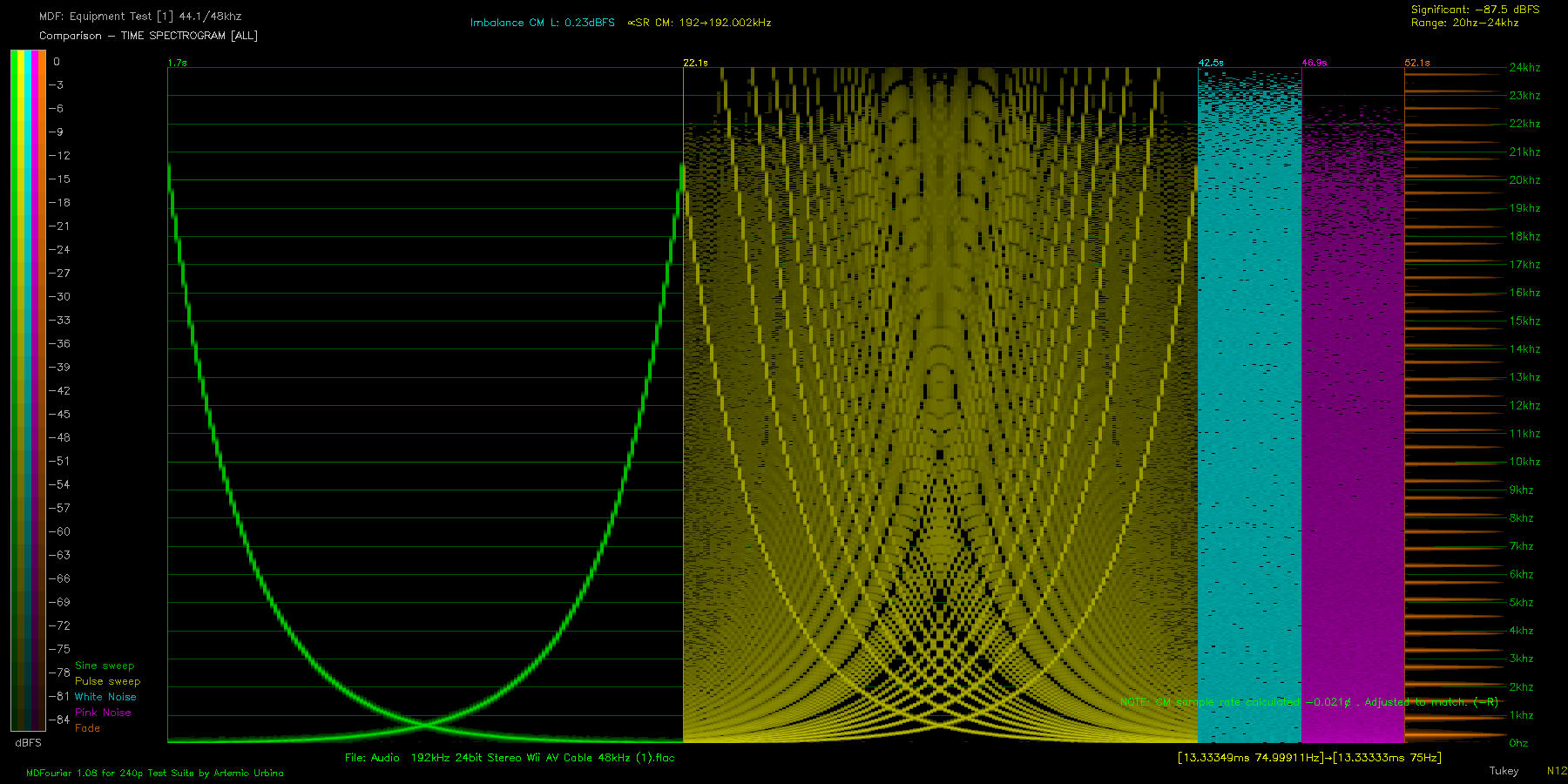Click the '12khz' frequency axis label
Image resolution: width=1568 pixels, height=784 pixels.
pyautogui.click(x=1524, y=406)
